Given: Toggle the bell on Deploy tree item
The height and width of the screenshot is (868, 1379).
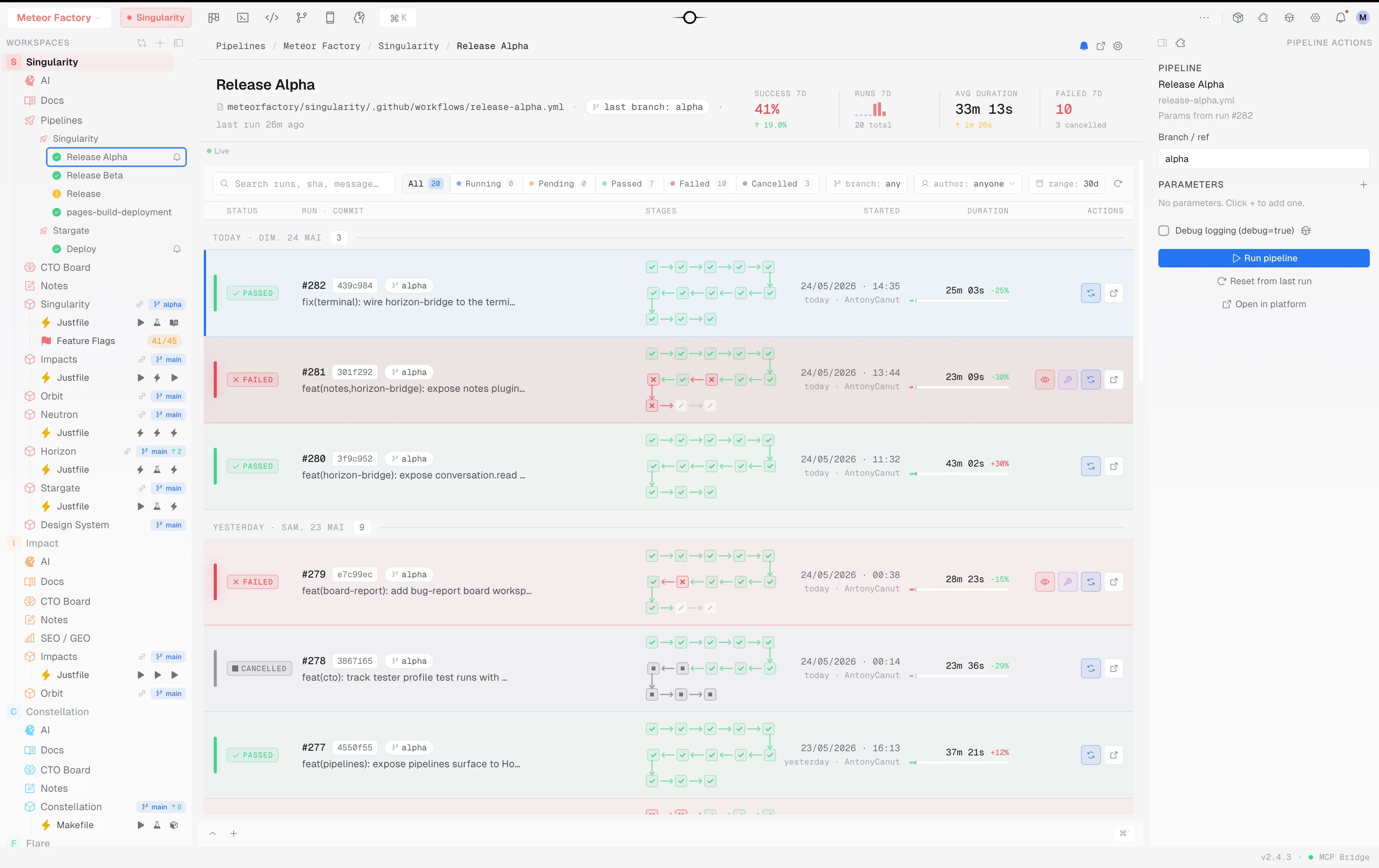Looking at the screenshot, I should (x=177, y=249).
